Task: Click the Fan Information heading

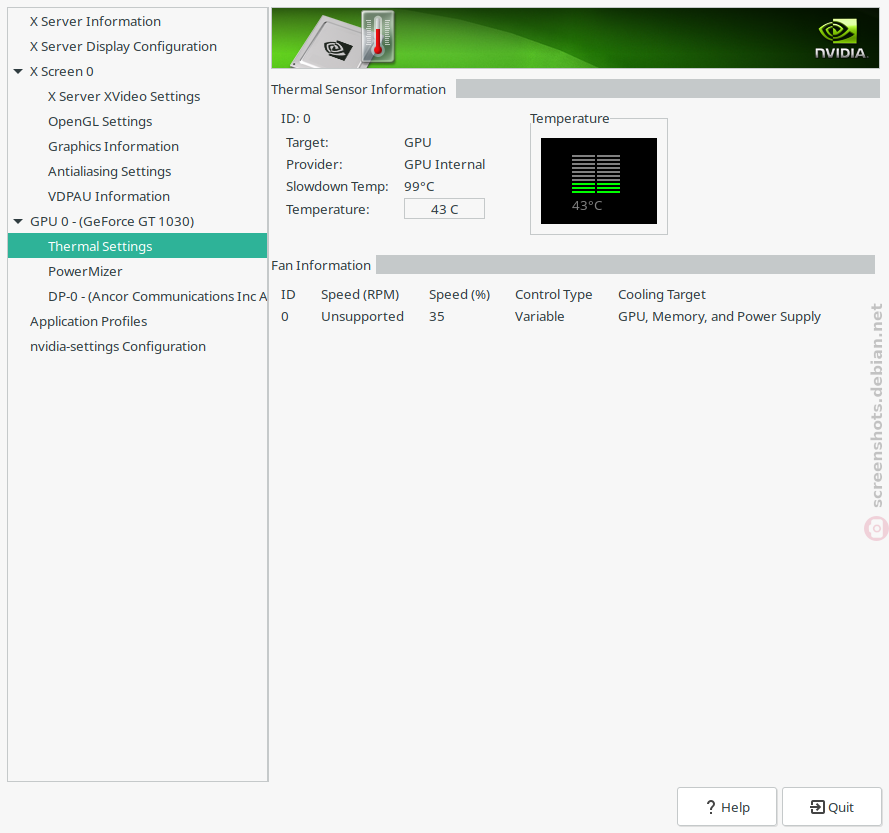Action: [321, 265]
